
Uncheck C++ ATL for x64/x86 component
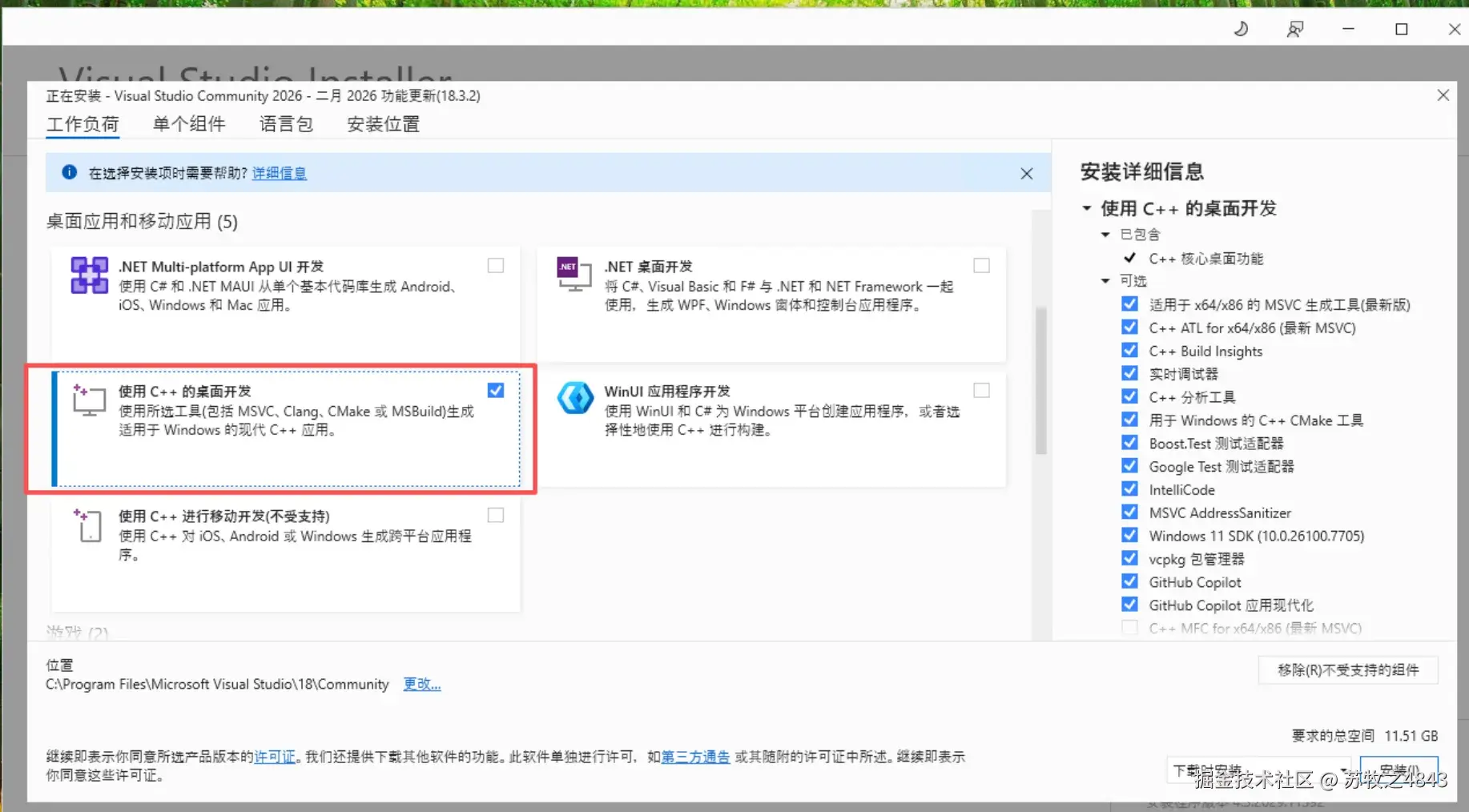click(x=1129, y=327)
